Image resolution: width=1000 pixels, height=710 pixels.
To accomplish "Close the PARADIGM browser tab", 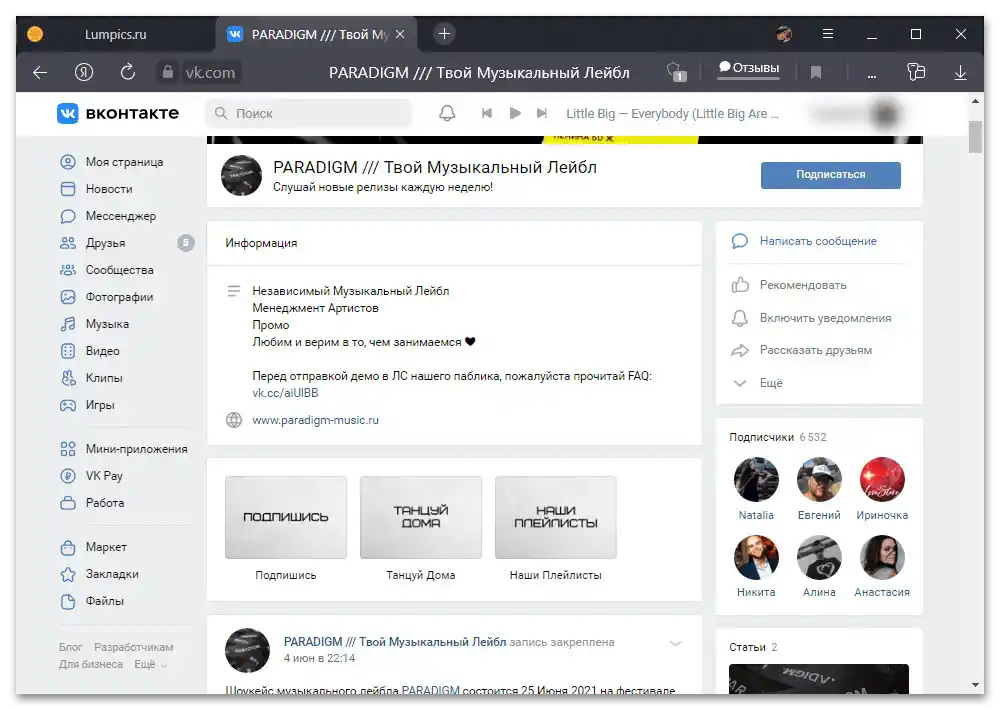I will click(x=400, y=34).
